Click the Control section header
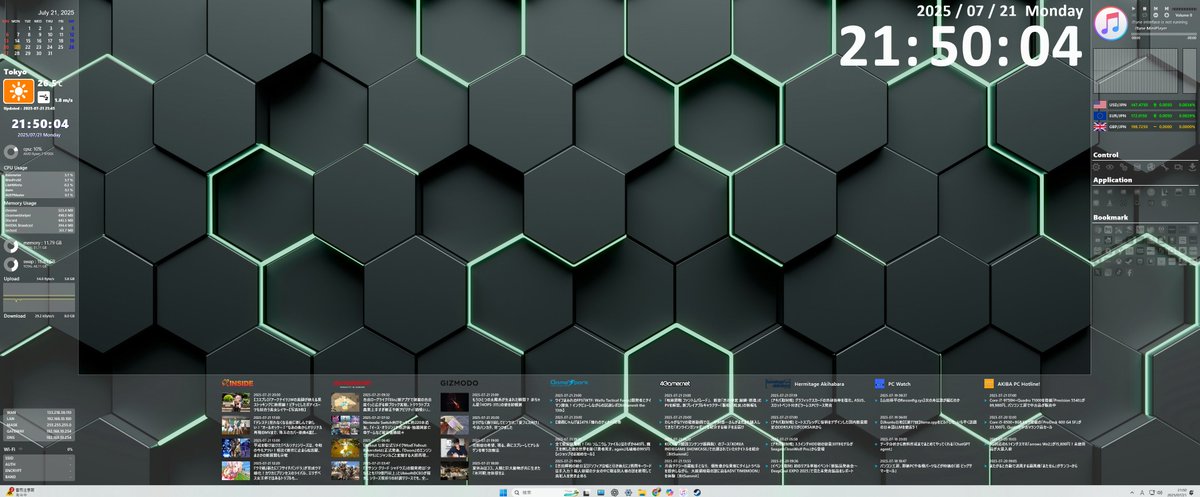1200x497 pixels. pyautogui.click(x=1105, y=155)
